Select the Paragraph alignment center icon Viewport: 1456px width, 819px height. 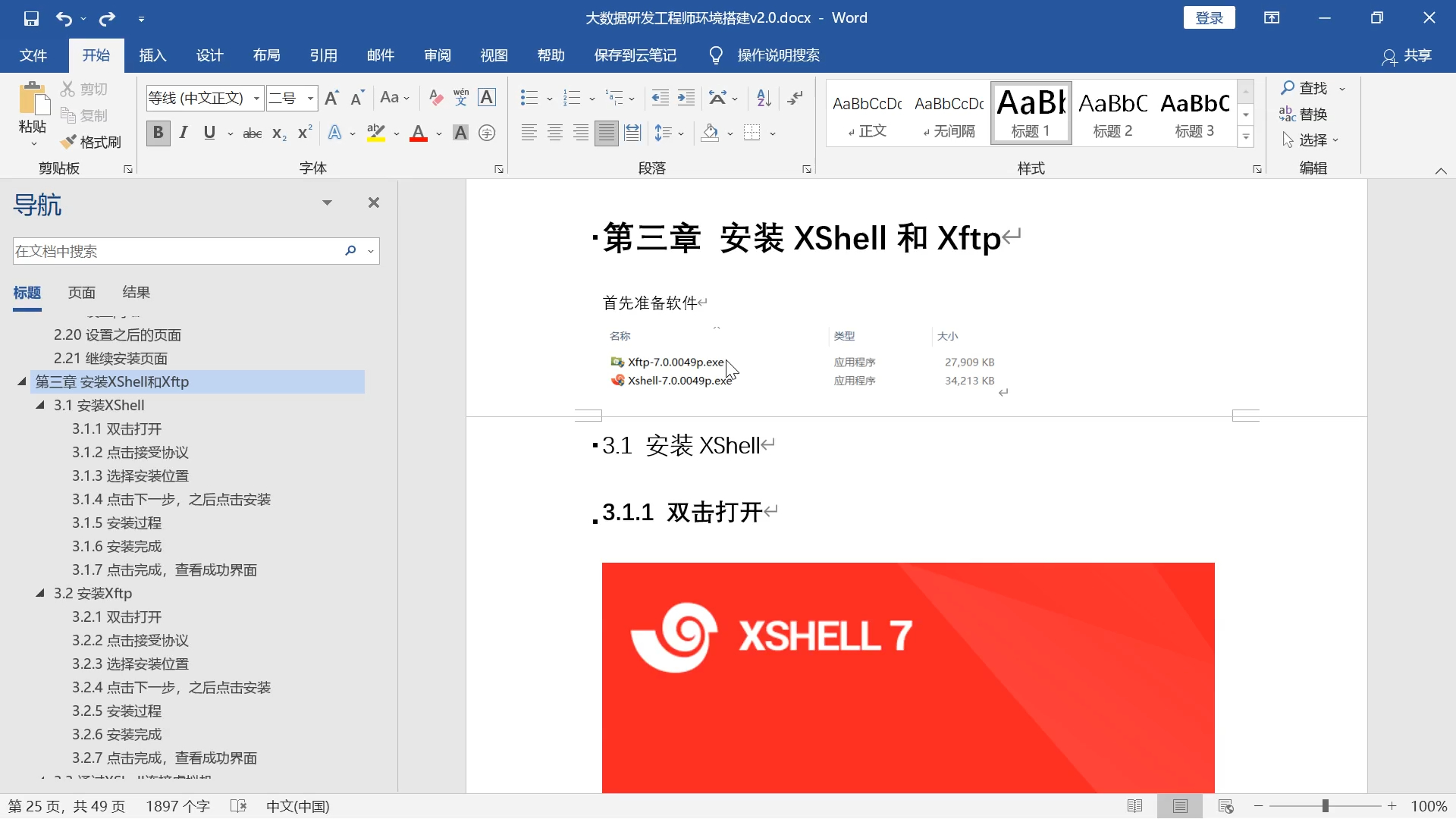click(x=555, y=132)
